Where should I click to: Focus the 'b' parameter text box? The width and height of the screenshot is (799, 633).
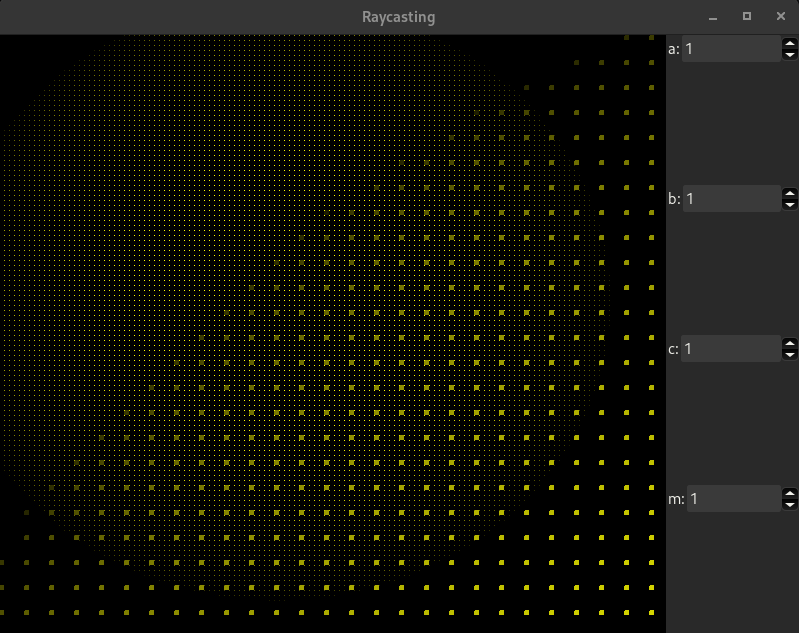[731, 199]
